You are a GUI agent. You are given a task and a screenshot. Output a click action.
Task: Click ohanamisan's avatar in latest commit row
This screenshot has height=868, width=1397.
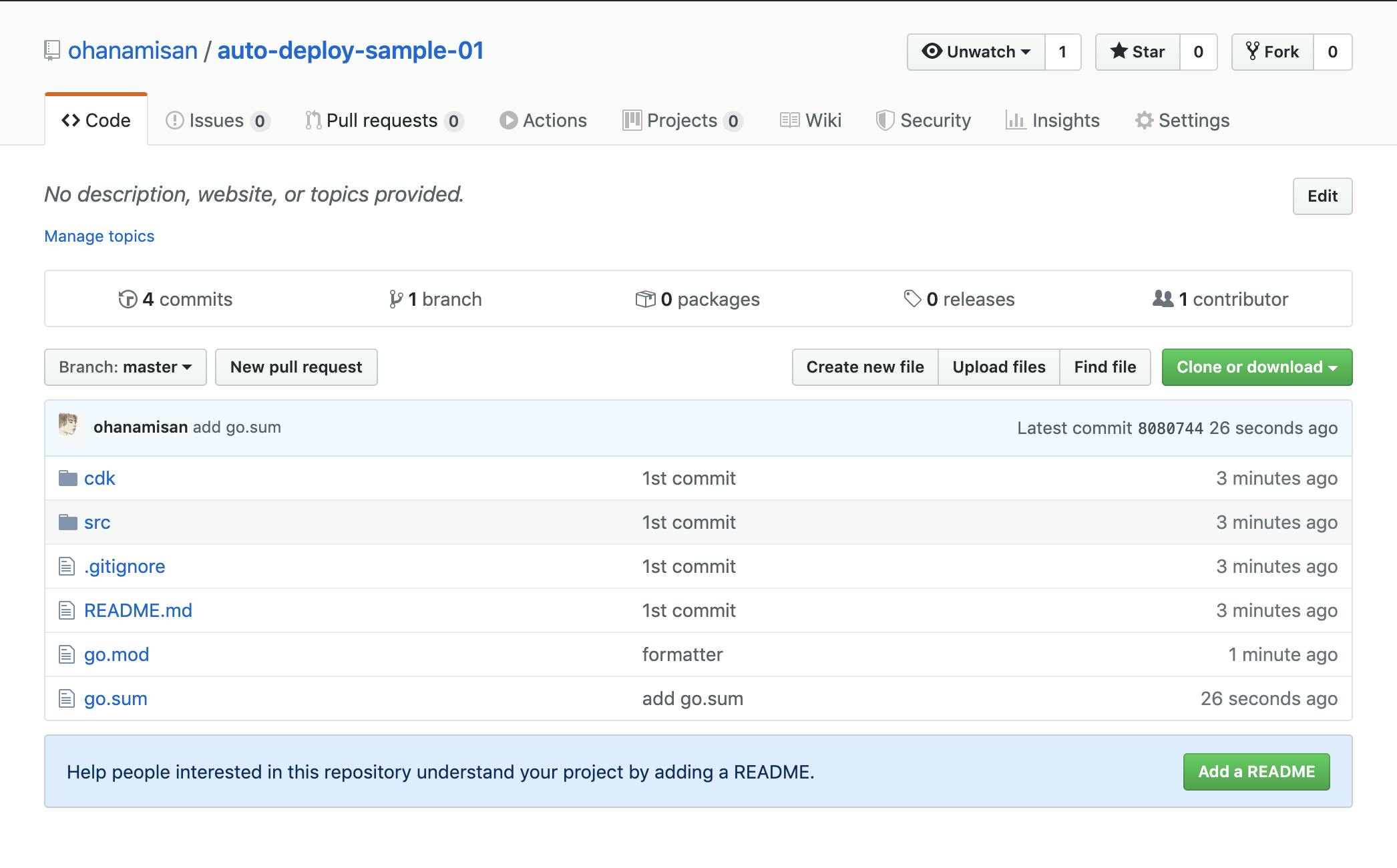tap(68, 425)
